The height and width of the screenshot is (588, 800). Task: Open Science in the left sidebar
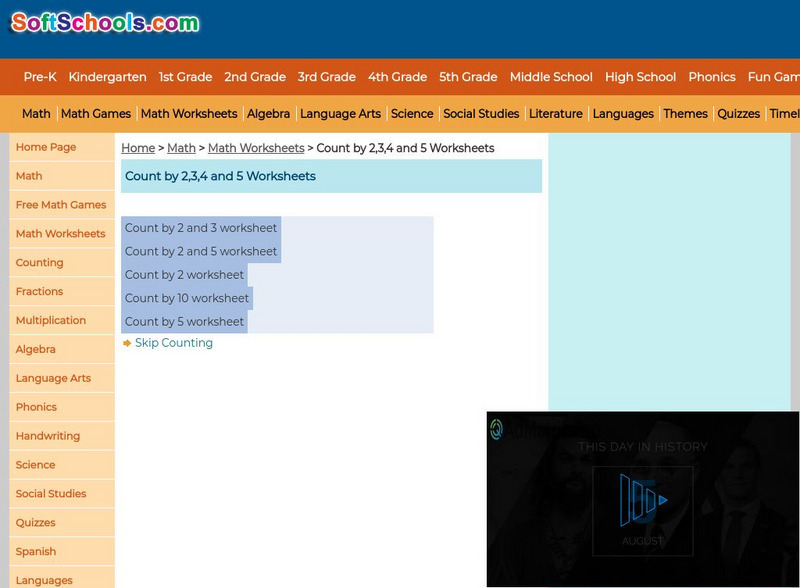pyautogui.click(x=62, y=464)
